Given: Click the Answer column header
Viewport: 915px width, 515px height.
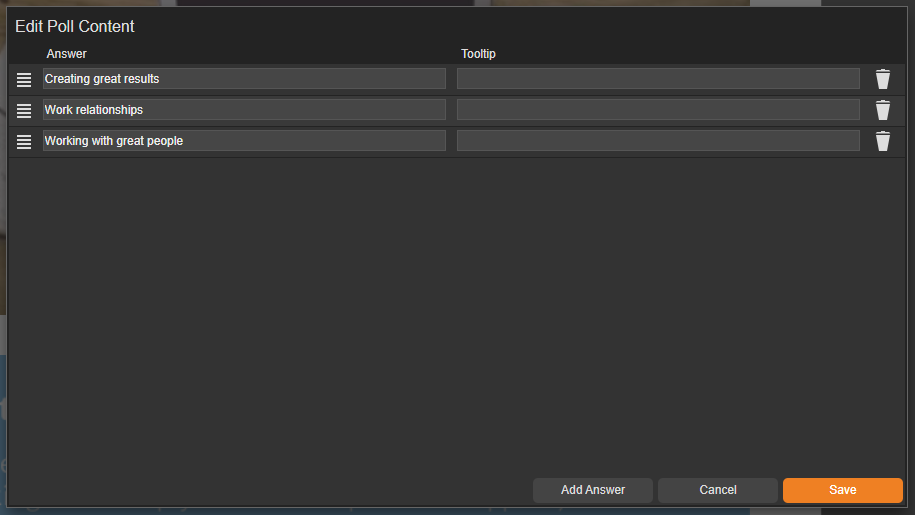Looking at the screenshot, I should tap(67, 54).
